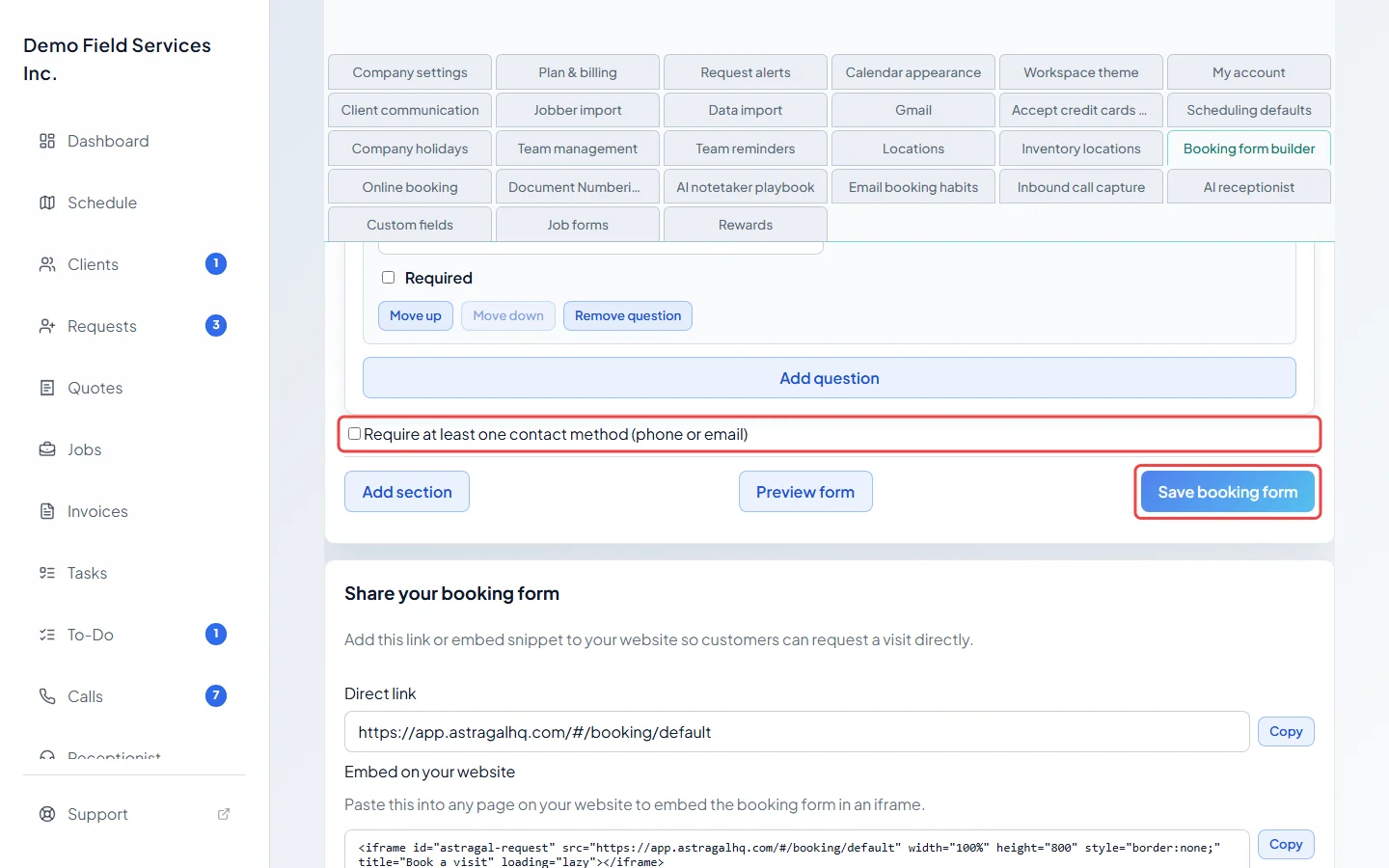Screen dimensions: 1389x868
Task: Enable Require at least one contact method
Action: (x=355, y=434)
